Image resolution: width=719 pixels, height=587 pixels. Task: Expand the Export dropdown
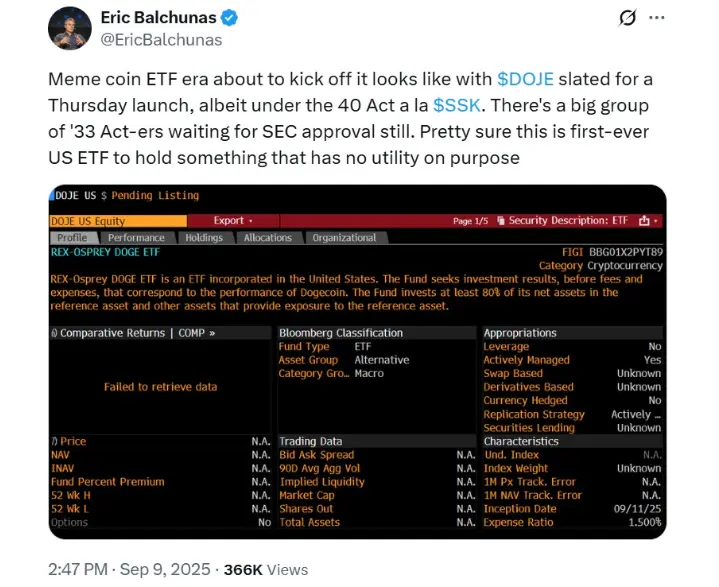[x=233, y=221]
